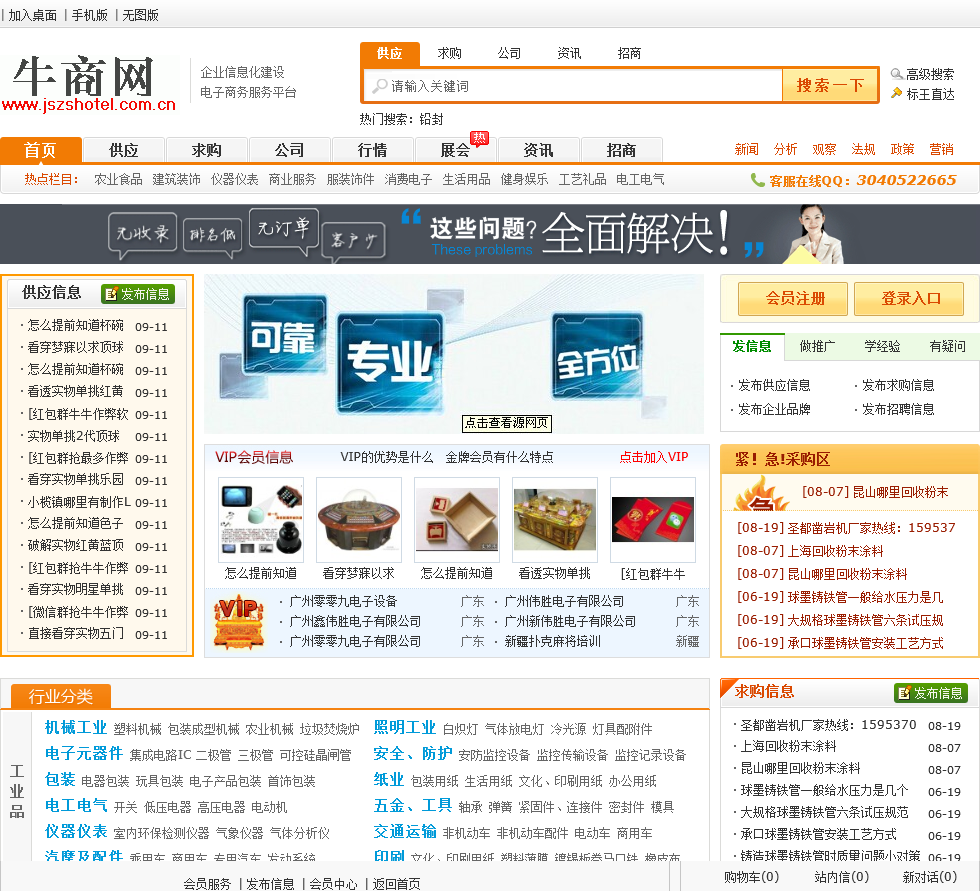
Task: Open hot category 农业食品
Action: click(x=118, y=180)
